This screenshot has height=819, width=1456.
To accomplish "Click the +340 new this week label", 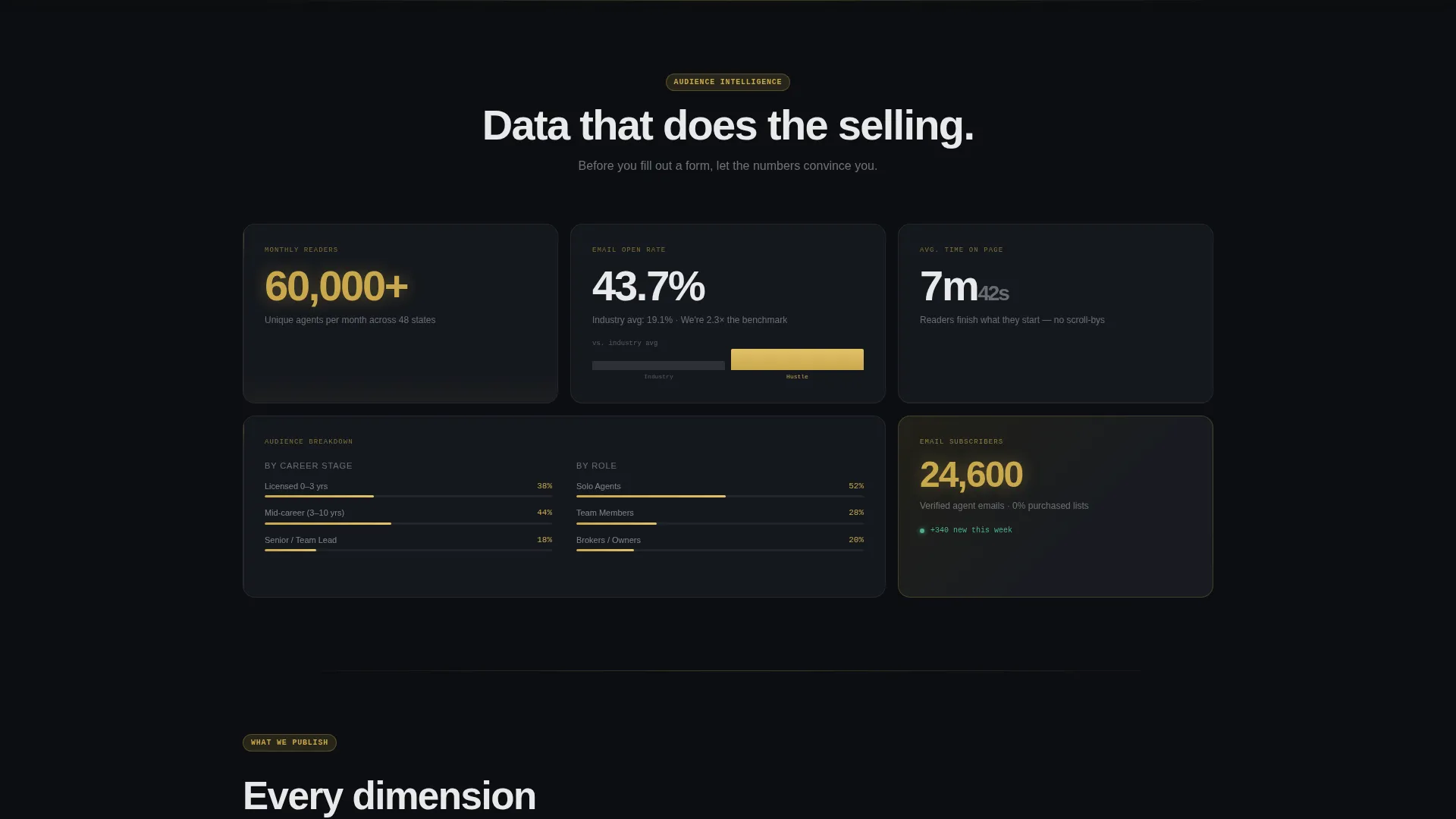I will click(971, 530).
